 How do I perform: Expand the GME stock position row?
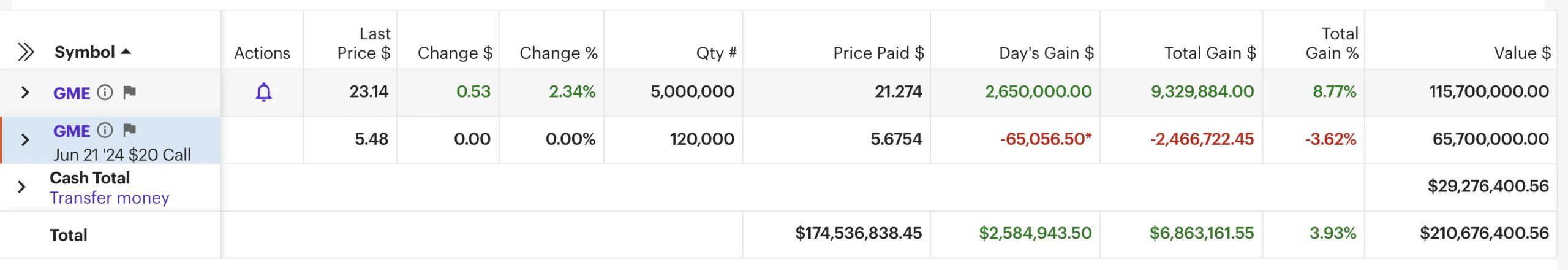coord(25,92)
